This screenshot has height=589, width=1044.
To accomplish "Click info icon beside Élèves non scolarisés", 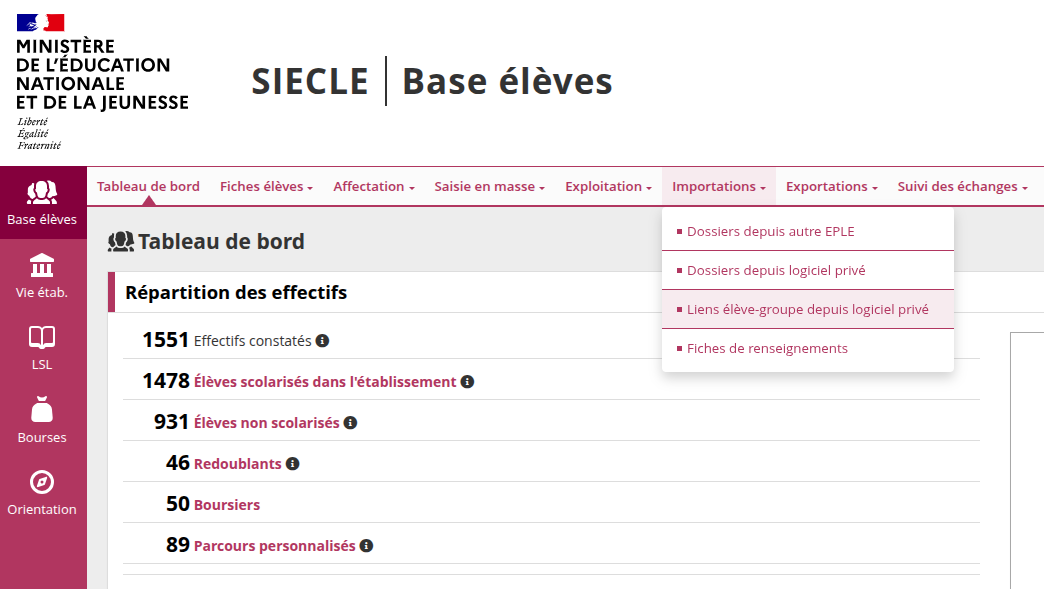I will pos(350,423).
